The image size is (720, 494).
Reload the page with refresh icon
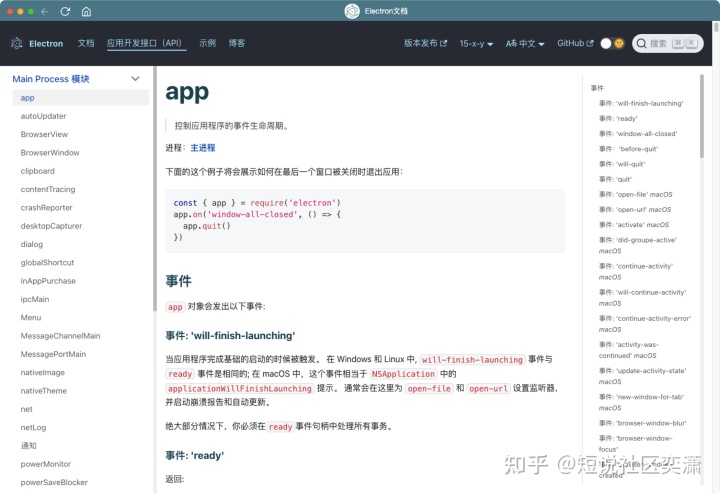[x=65, y=11]
